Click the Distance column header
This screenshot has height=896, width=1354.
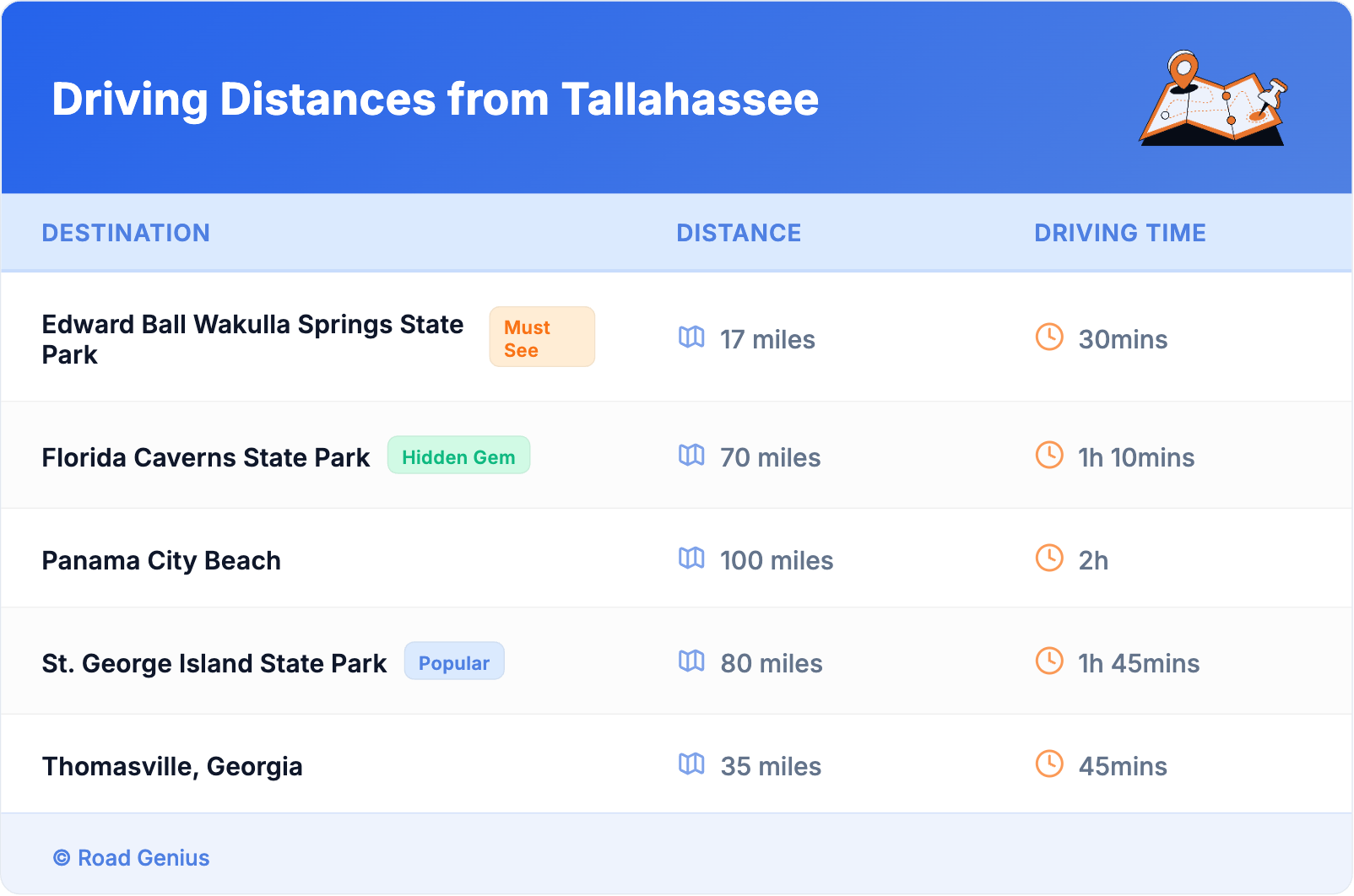739,233
